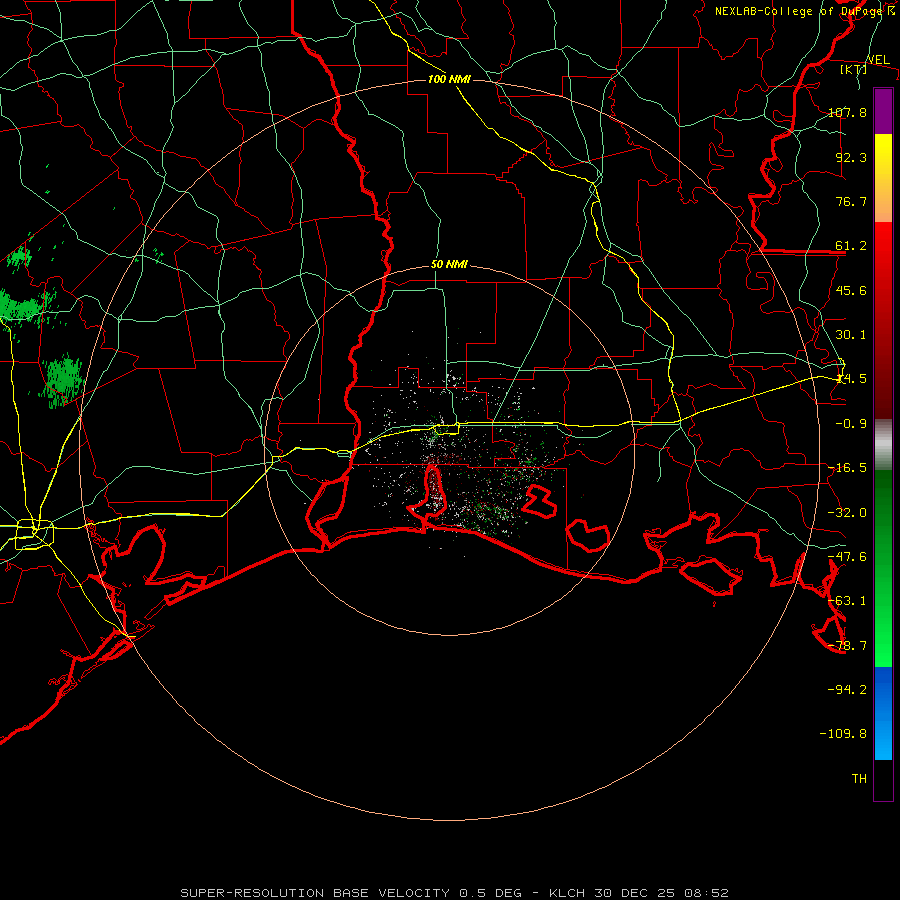900x900 pixels.
Task: Click the 30 DEC 25 date in the caption
Action: 635,893
